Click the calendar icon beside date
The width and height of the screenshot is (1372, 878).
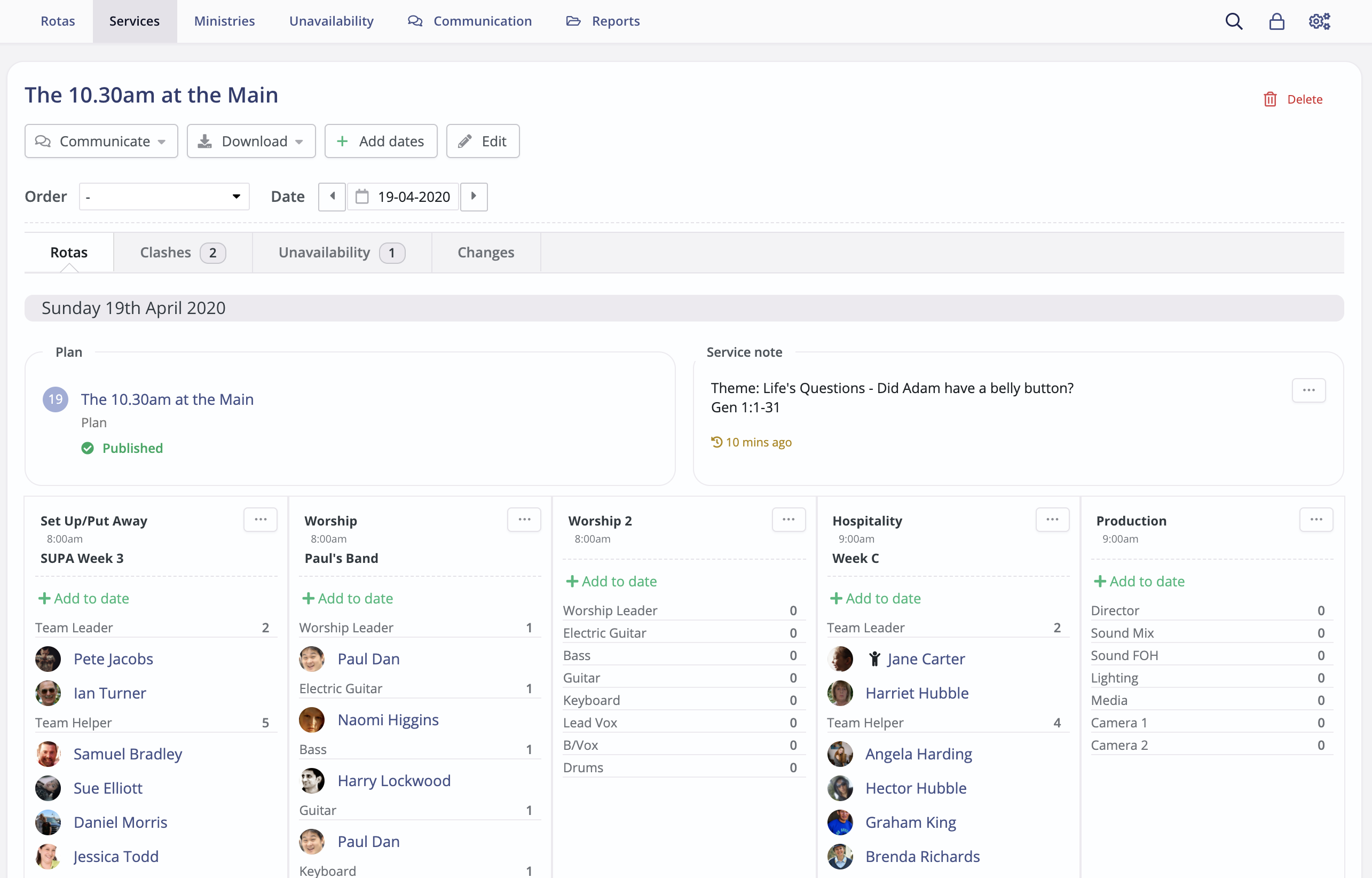pyautogui.click(x=362, y=197)
